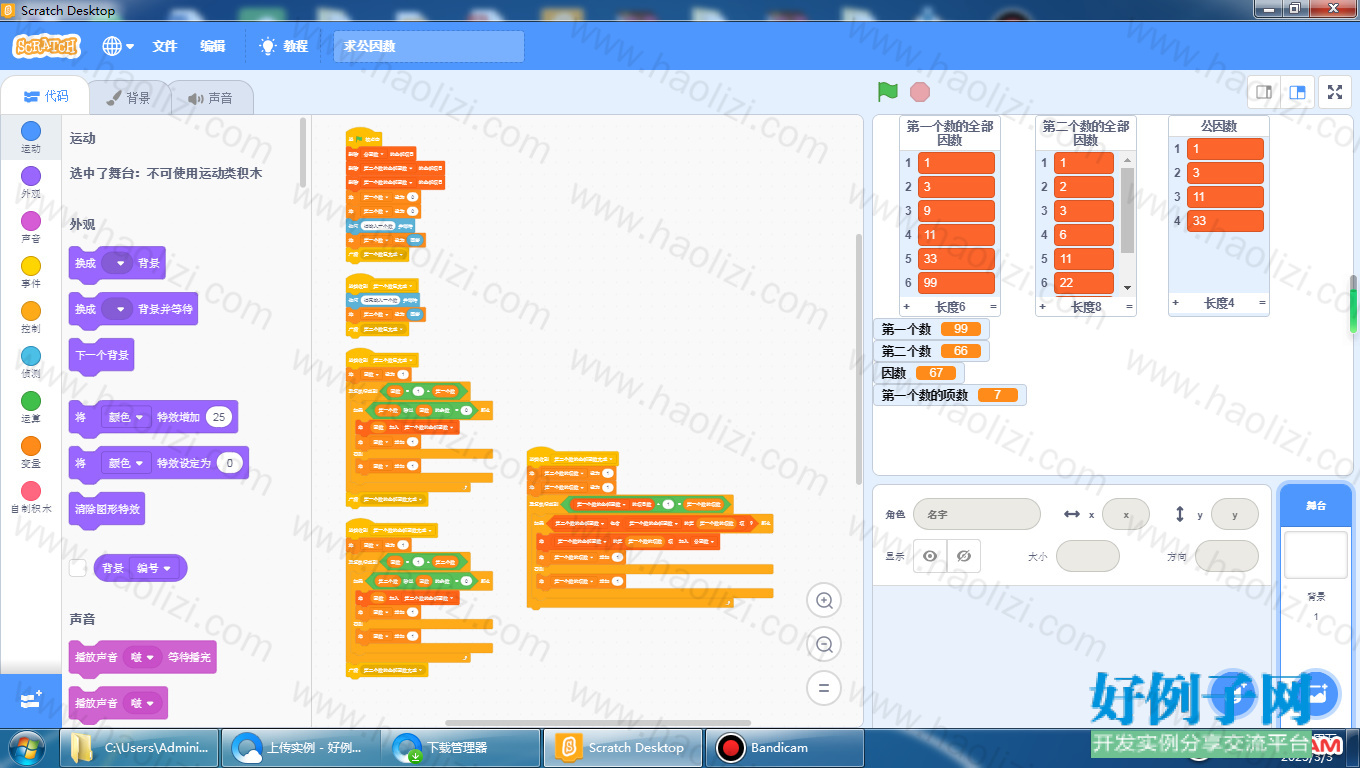This screenshot has height=768, width=1360.
Task: Select the 运动 (Motion) block category circle
Action: click(x=31, y=131)
